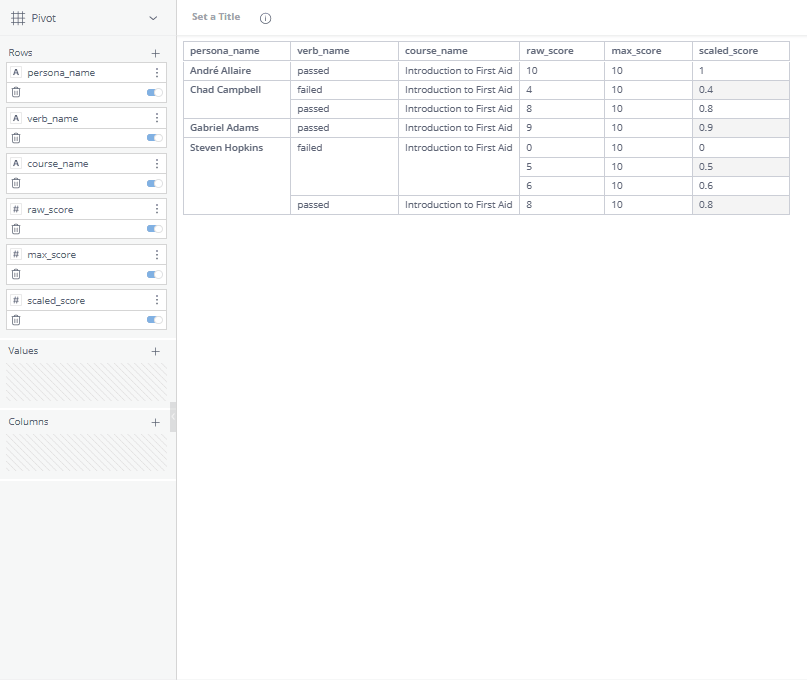Click trash icon under verb_name

[x=15, y=138]
